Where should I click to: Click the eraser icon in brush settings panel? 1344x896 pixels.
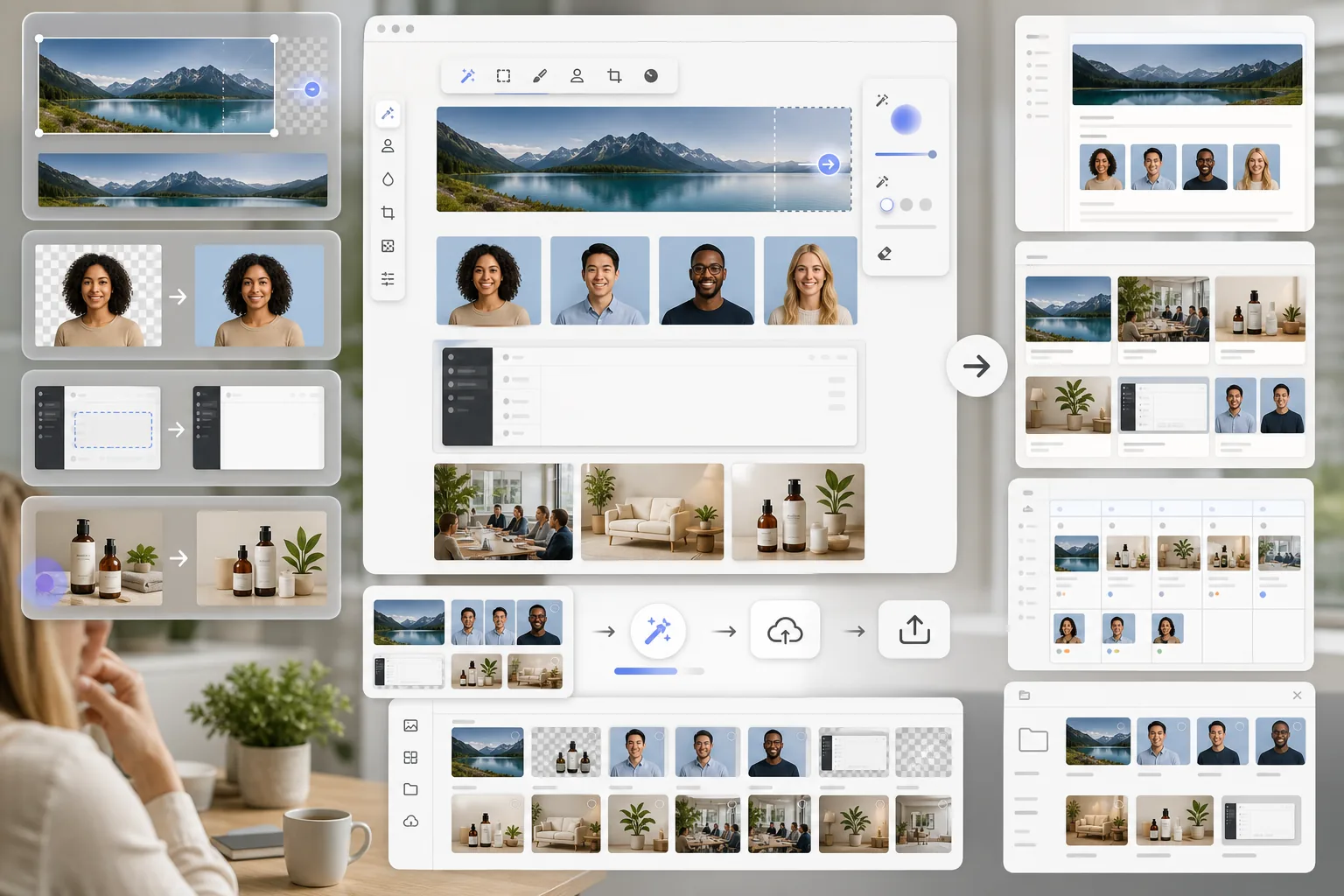coord(885,254)
